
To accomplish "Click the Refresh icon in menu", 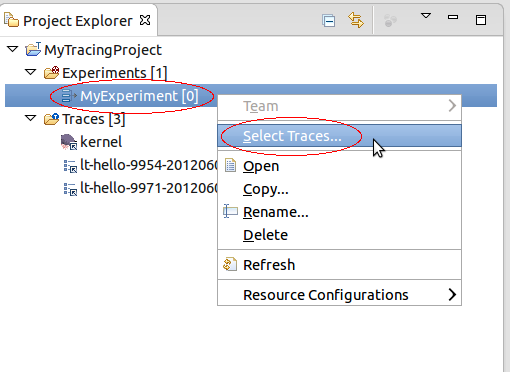I will coord(230,265).
